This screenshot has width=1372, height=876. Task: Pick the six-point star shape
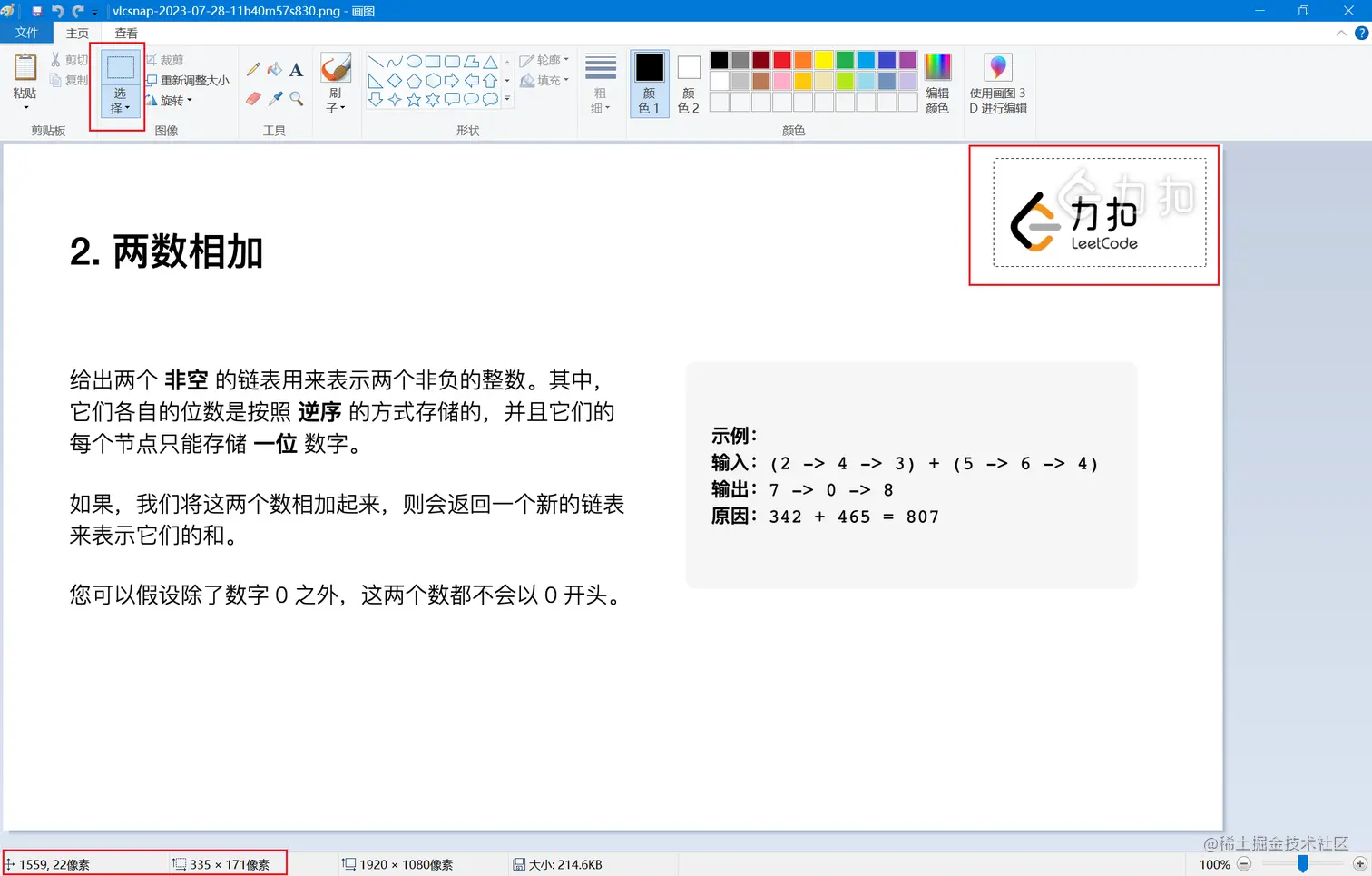(x=433, y=100)
